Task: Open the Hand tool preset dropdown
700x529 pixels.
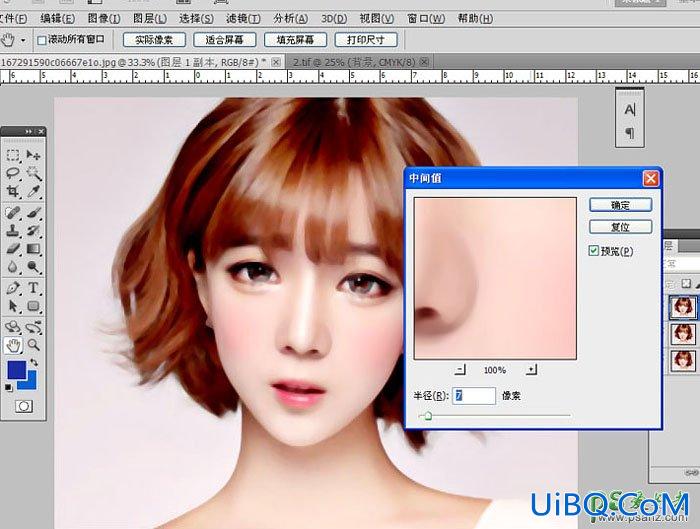Action: click(23, 40)
